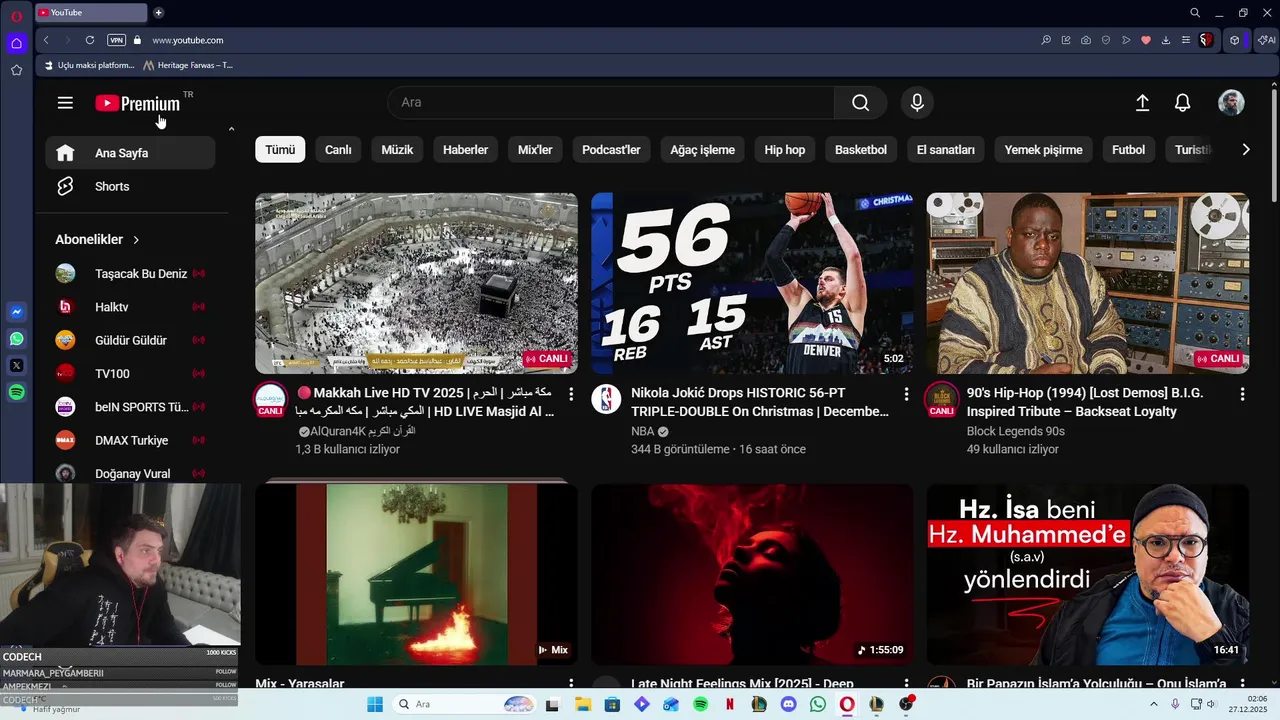Viewport: 1280px width, 720px height.
Task: Click the Ara search input field
Action: pos(611,102)
